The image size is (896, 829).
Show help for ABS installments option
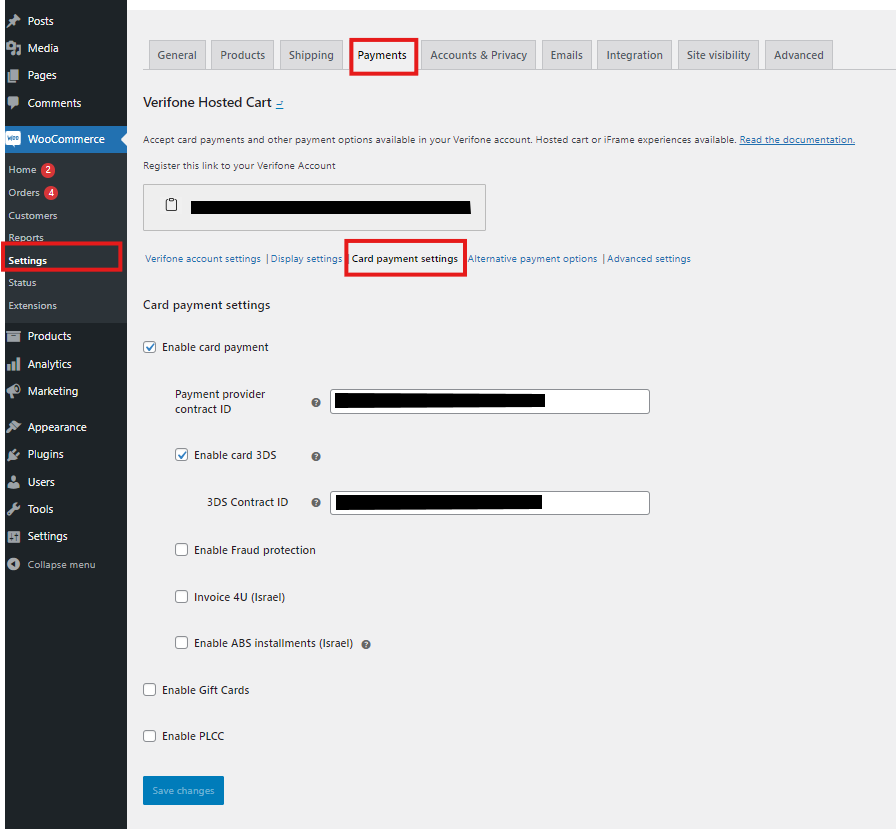(x=366, y=644)
